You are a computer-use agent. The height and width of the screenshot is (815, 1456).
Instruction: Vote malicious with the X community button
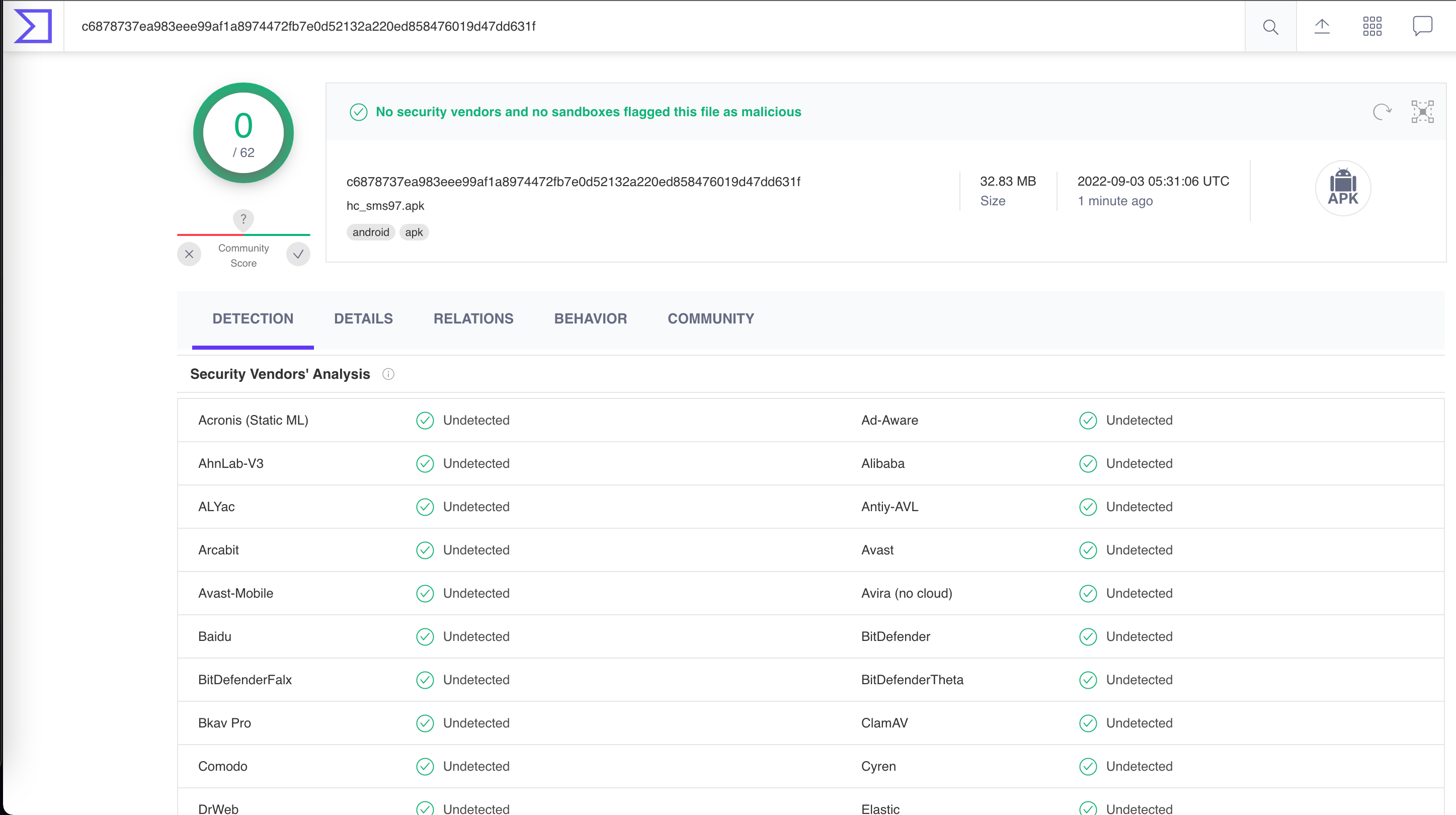click(189, 255)
